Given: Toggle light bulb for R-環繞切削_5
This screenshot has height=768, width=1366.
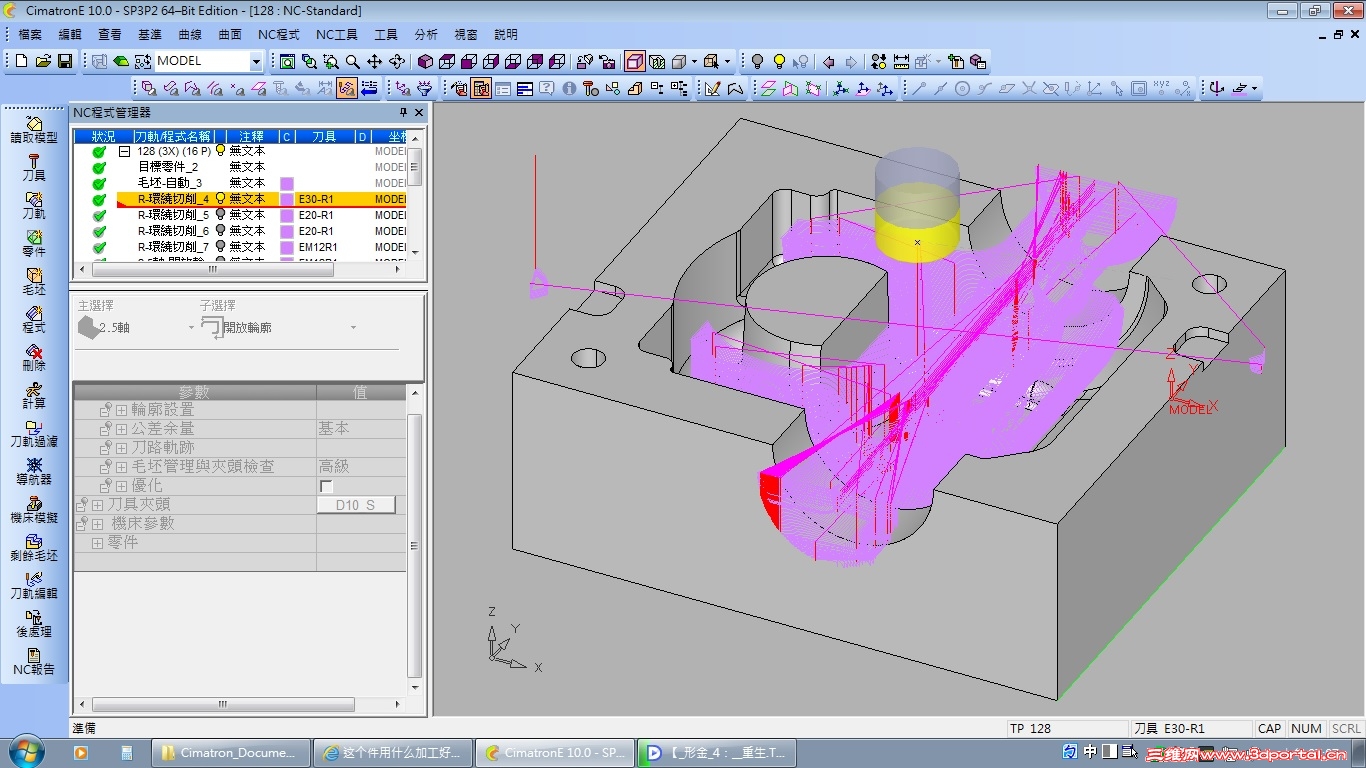Looking at the screenshot, I should [x=221, y=215].
